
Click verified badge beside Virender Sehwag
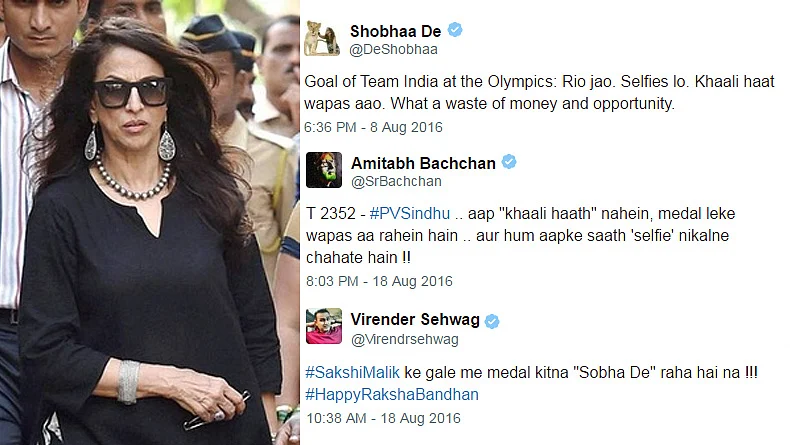492,321
